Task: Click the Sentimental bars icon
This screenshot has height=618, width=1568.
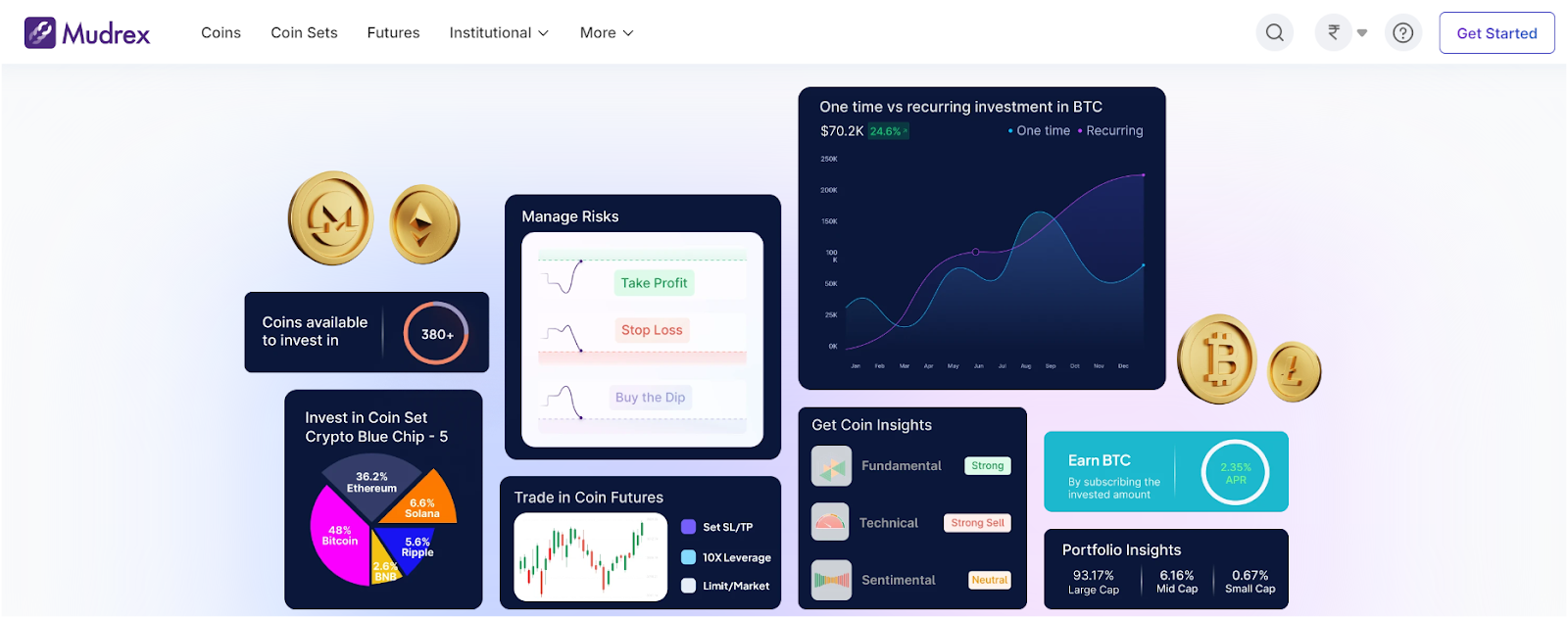Action: pos(831,580)
